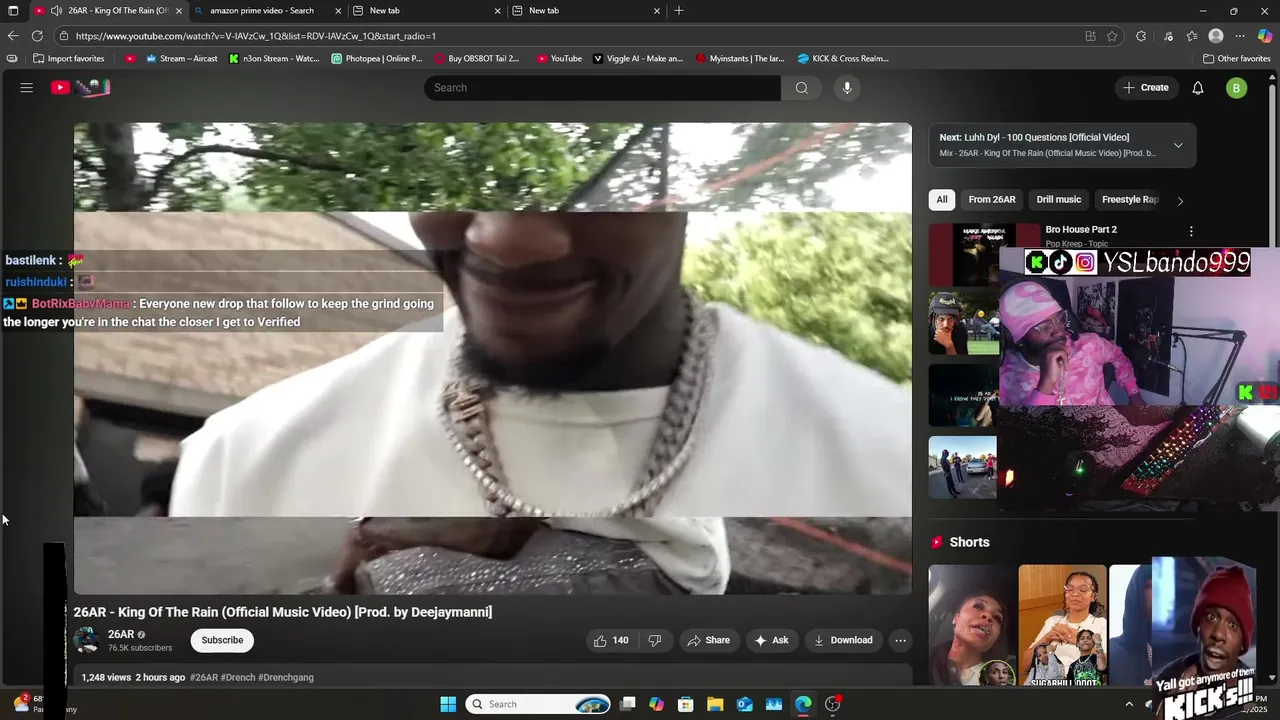Screen dimensions: 1280x720
Task: Open Viggle AI bookmark
Action: 638,59
